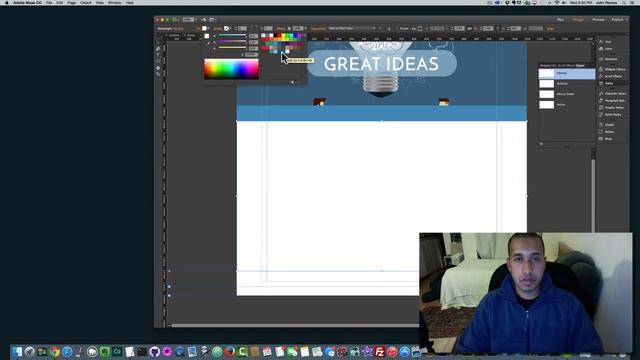640x360 pixels.
Task: Click the green channel slider in color picker
Action: point(232,42)
